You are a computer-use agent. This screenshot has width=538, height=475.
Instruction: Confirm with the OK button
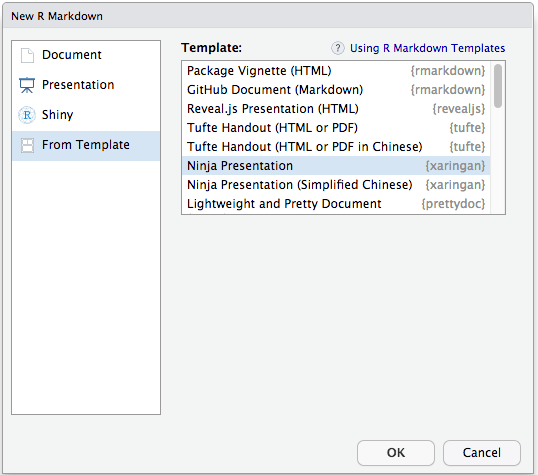point(396,453)
